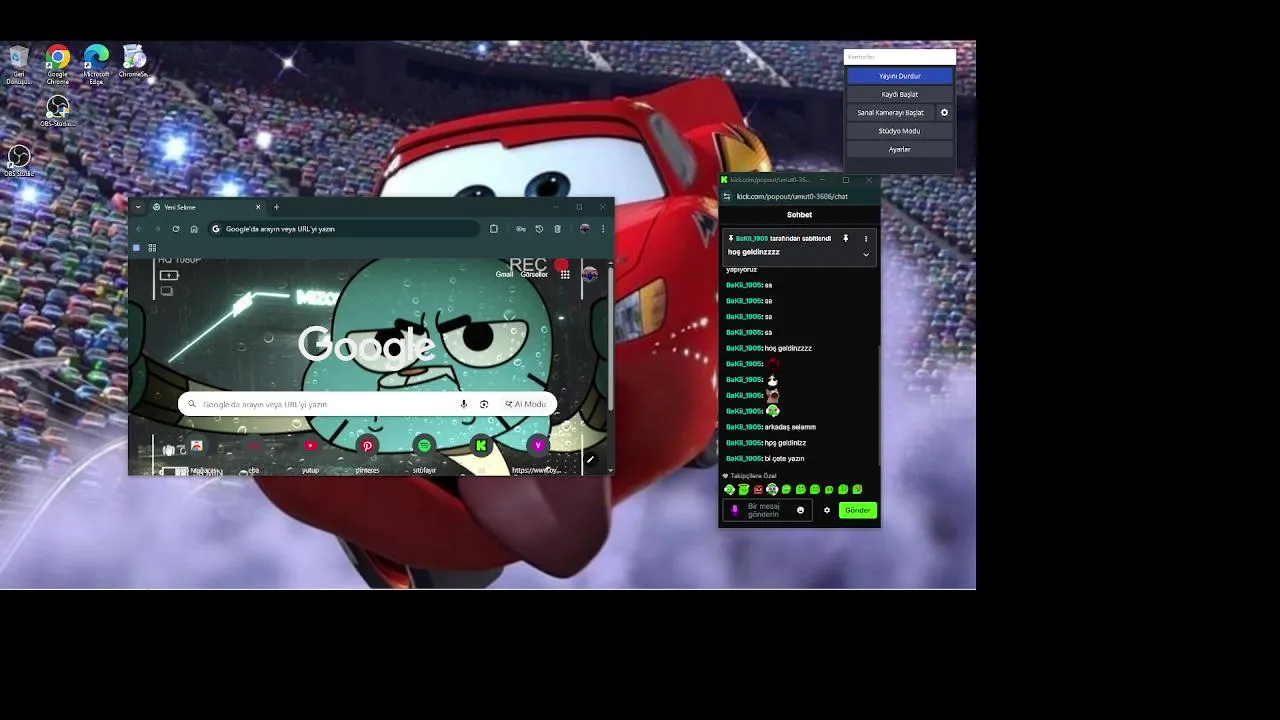Open the Gmail link on Google page
The width and height of the screenshot is (1280, 720).
pos(504,274)
